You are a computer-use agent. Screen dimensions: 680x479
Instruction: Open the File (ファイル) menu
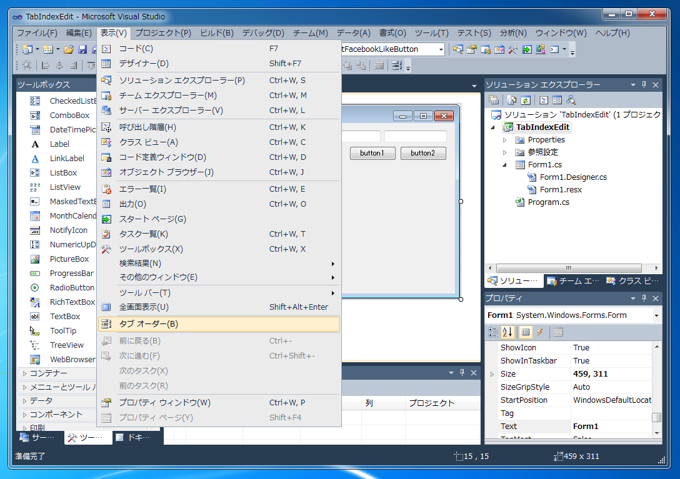tap(37, 33)
